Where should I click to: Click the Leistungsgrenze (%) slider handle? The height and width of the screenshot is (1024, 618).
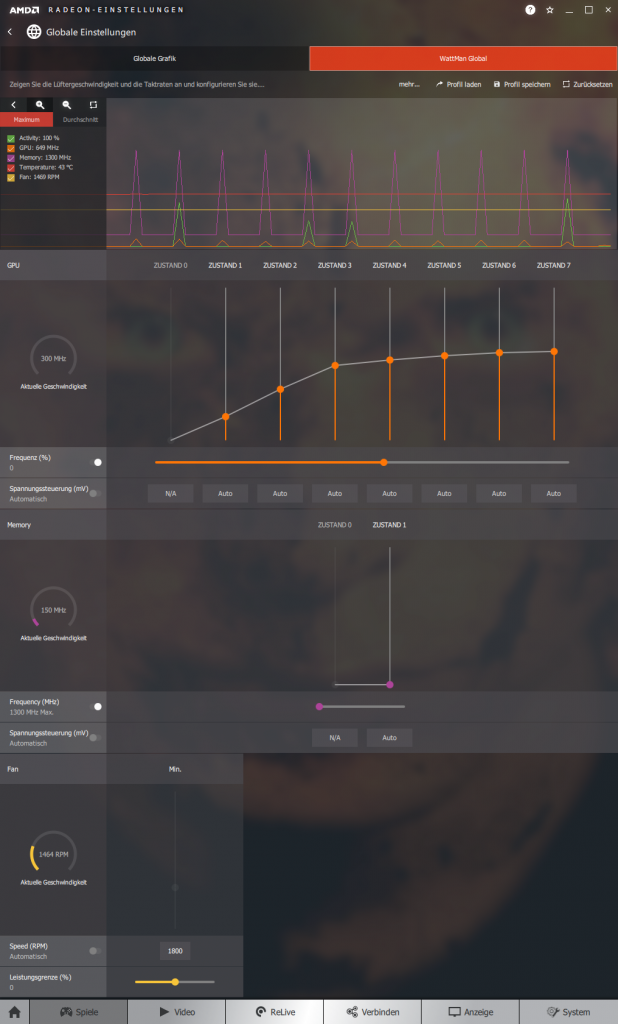coord(175,982)
